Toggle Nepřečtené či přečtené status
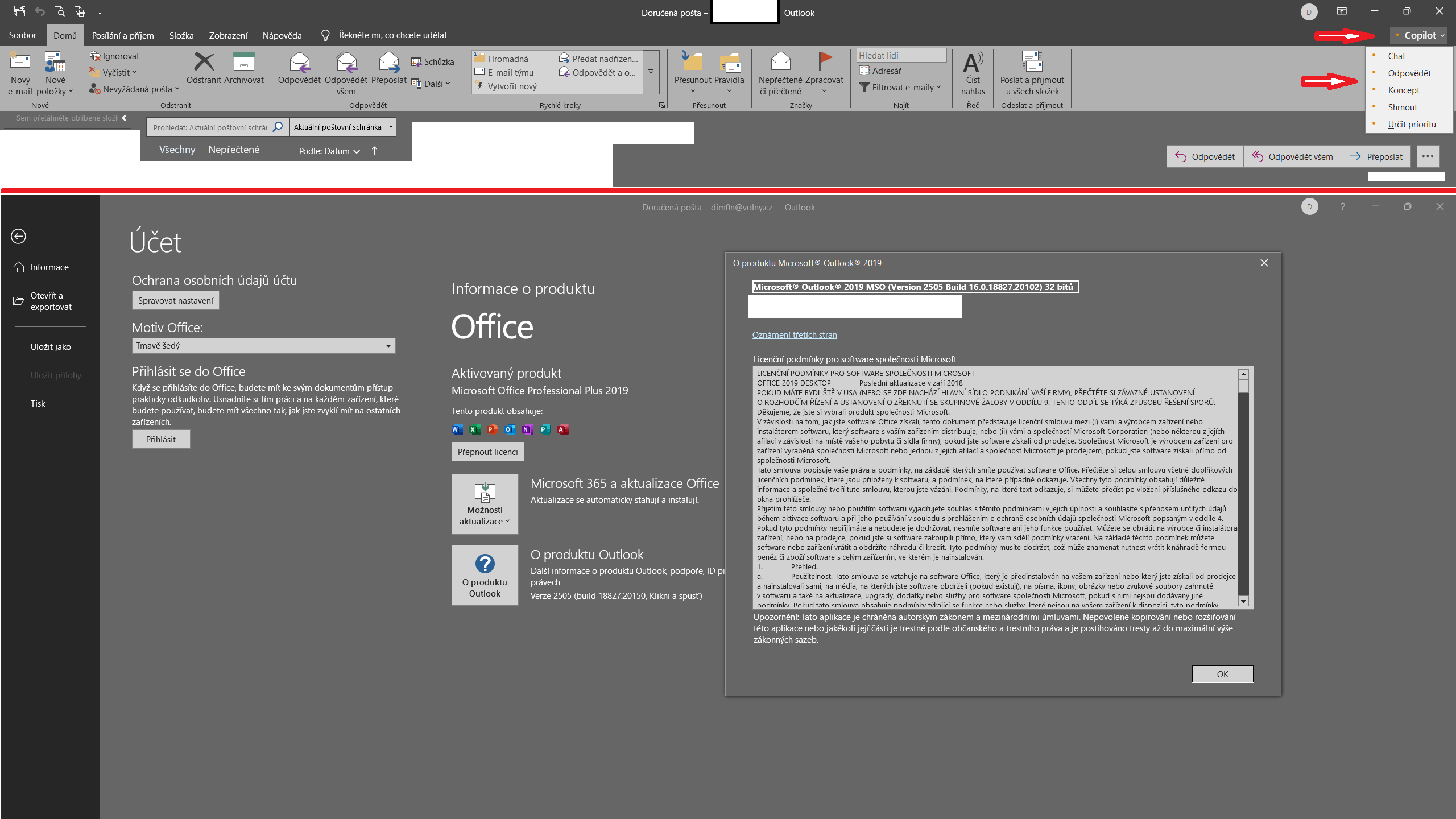Screen dimensions: 1456x819 (x=780, y=74)
